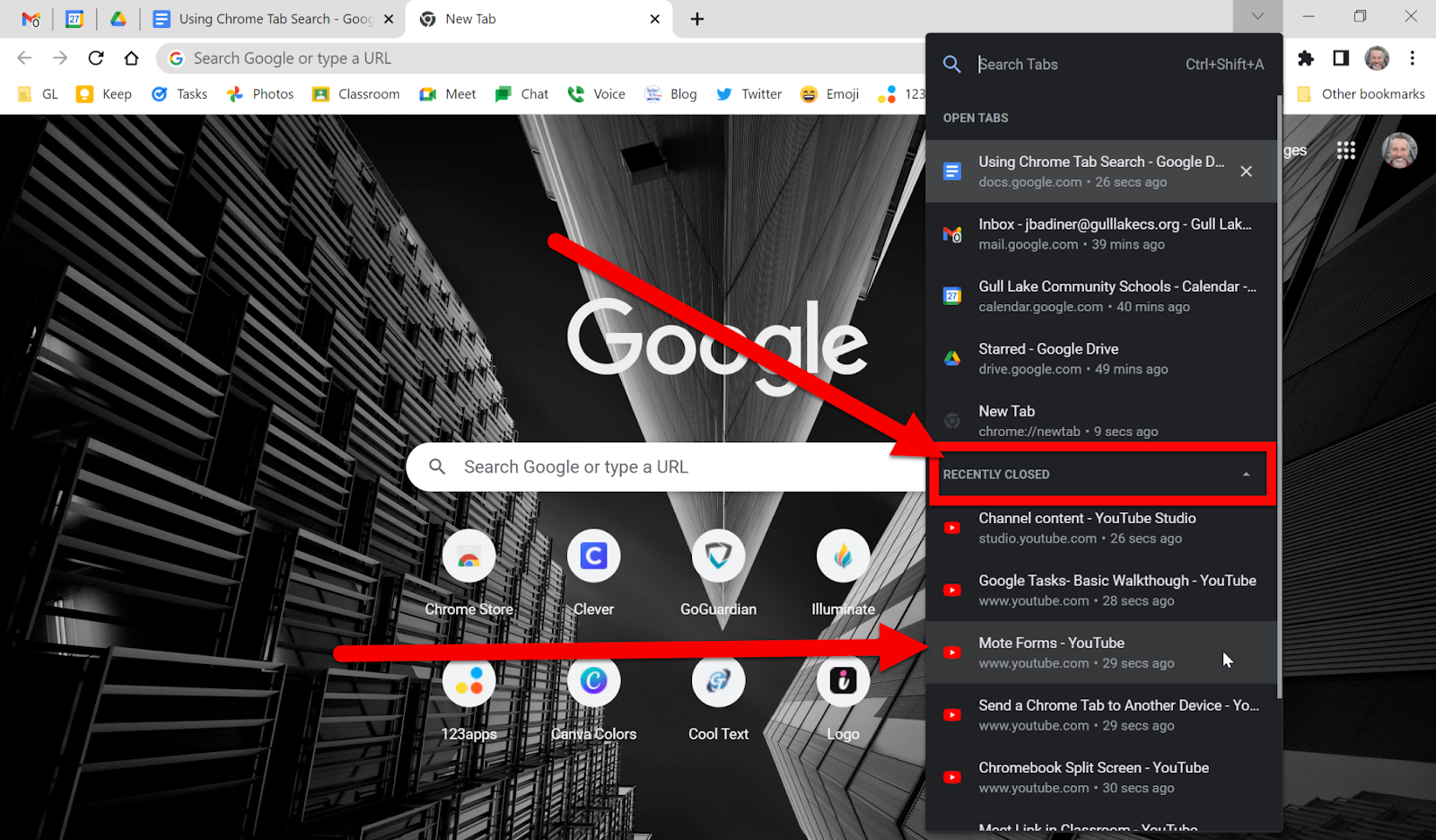Open the Photos bookmark
The image size is (1436, 840).
260,94
